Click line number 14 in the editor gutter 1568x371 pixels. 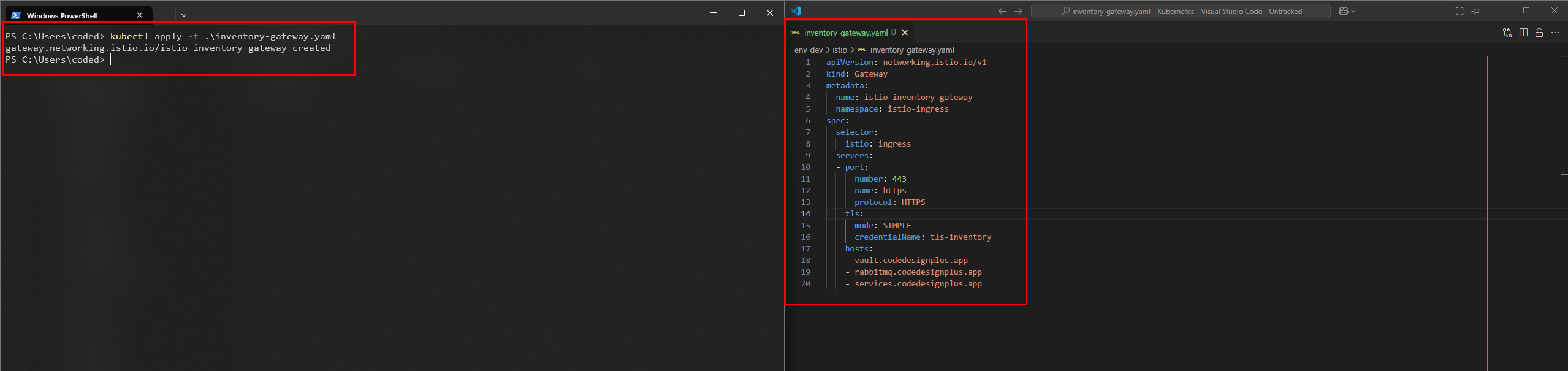pyautogui.click(x=805, y=213)
